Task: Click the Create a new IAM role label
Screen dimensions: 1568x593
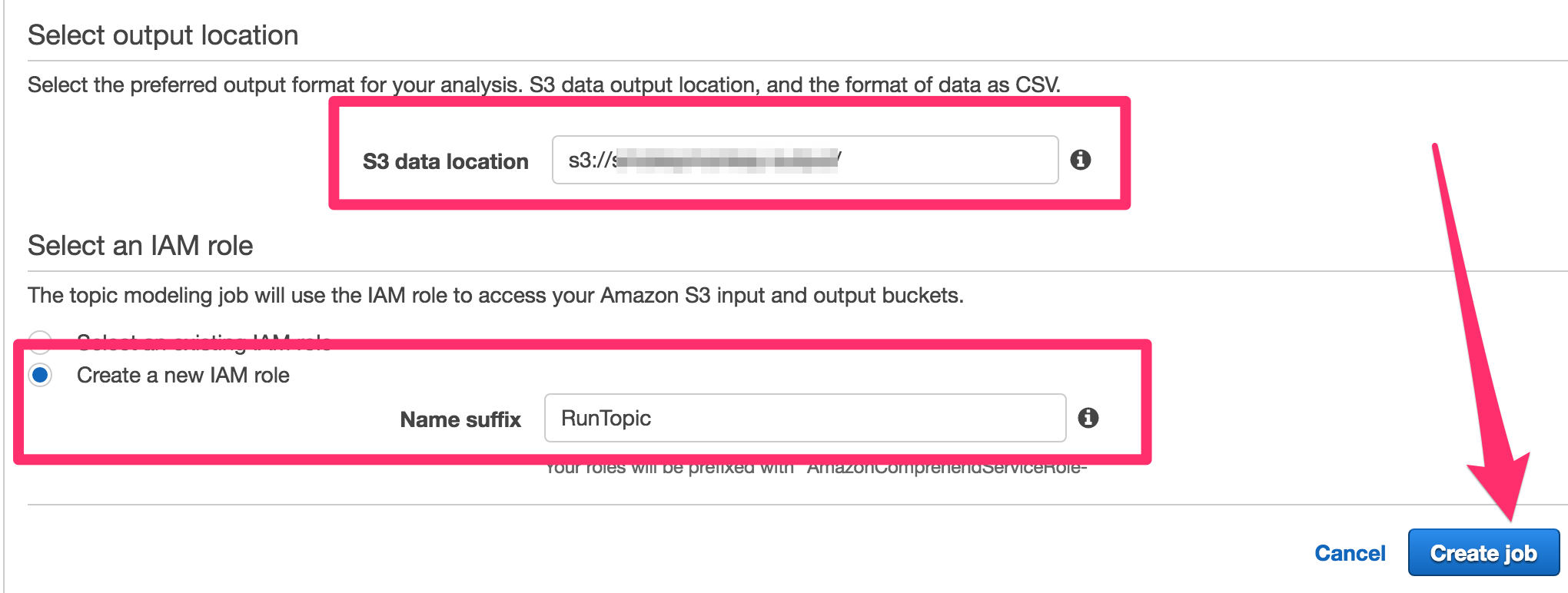Action: click(x=182, y=376)
